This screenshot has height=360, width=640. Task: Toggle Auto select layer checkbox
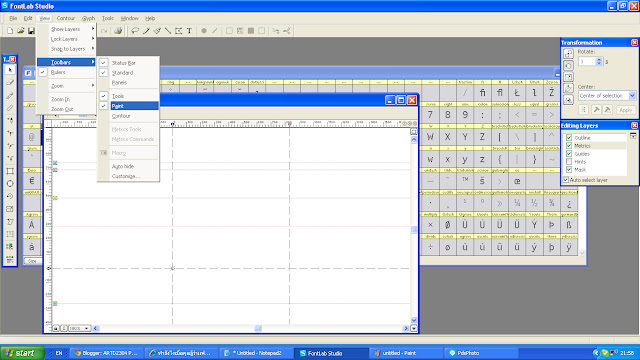566,180
